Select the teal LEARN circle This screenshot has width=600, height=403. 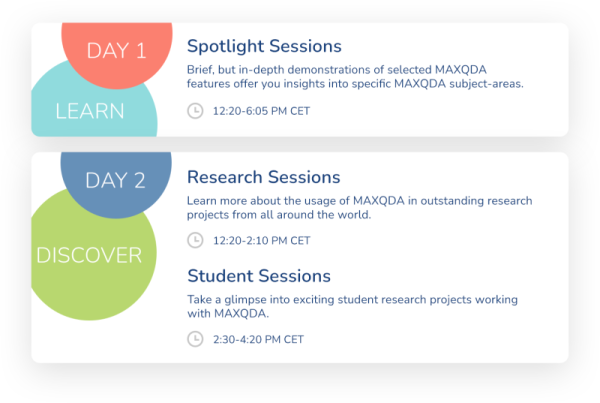point(92,109)
